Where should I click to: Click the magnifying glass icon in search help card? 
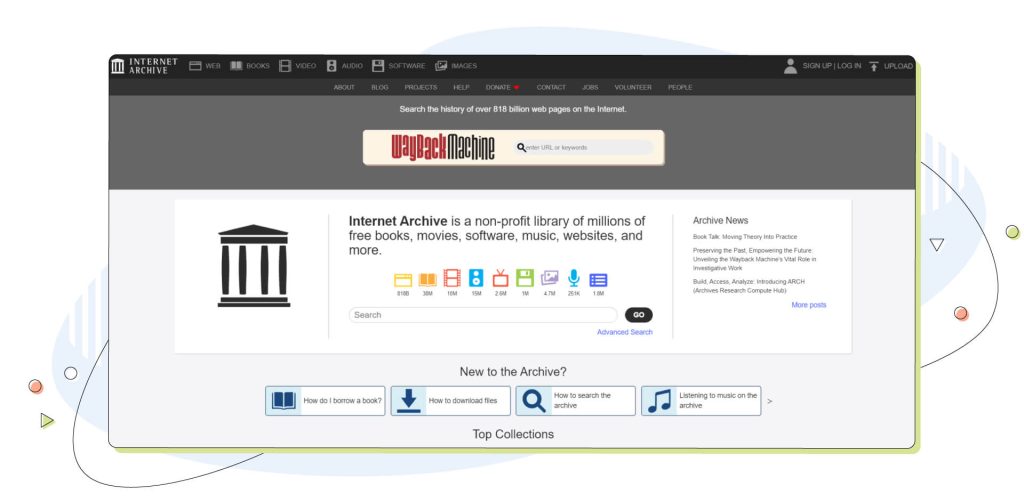click(534, 400)
